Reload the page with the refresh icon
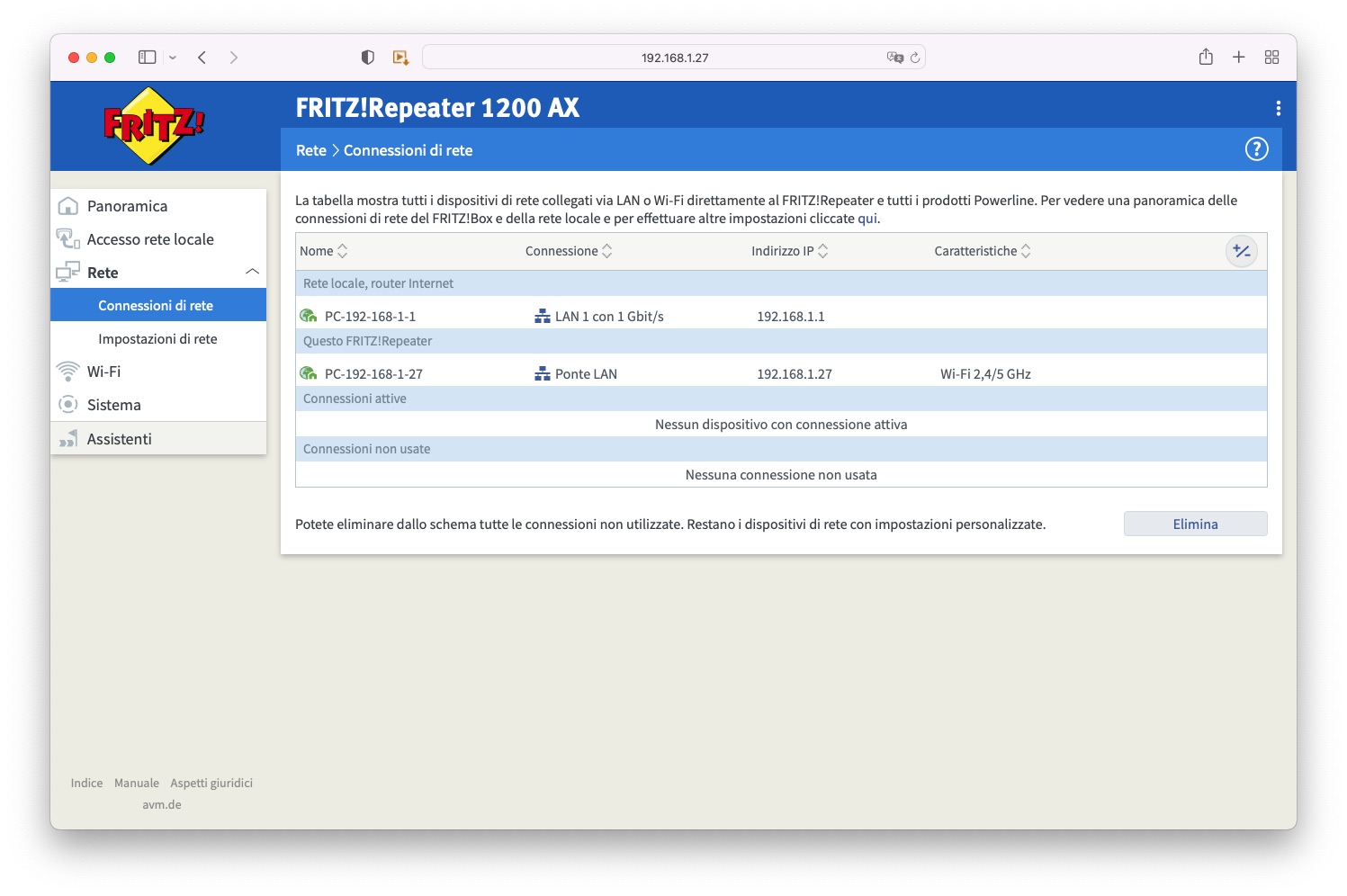Viewport: 1347px width, 896px height. click(x=915, y=58)
